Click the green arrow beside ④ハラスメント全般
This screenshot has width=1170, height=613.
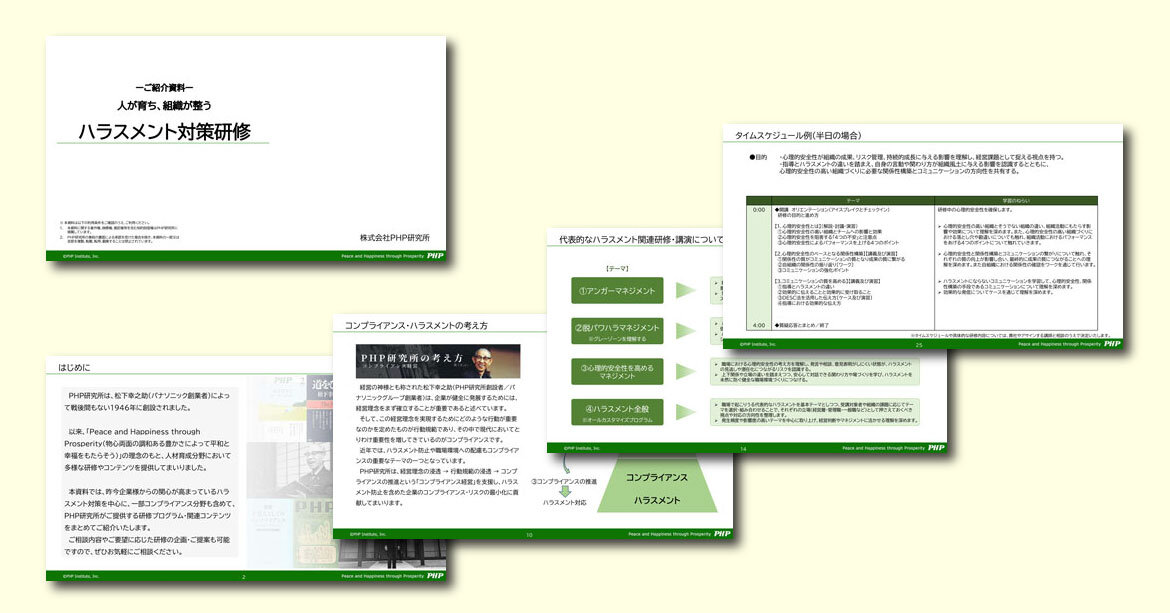coord(685,410)
